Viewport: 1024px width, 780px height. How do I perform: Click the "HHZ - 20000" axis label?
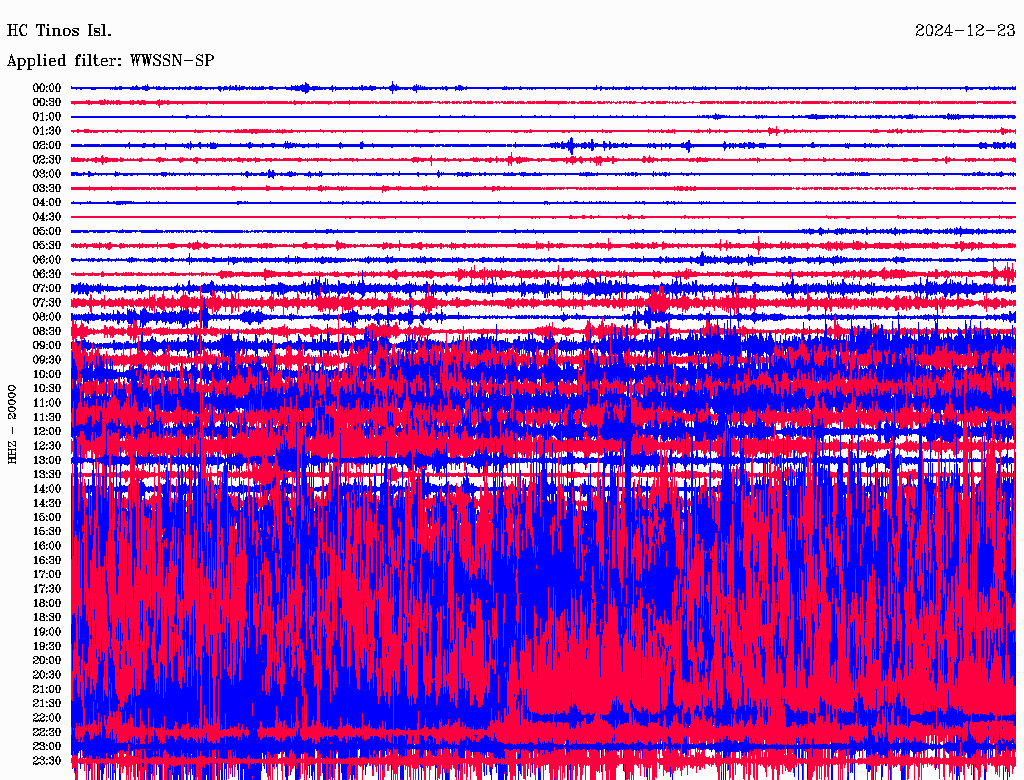12,424
